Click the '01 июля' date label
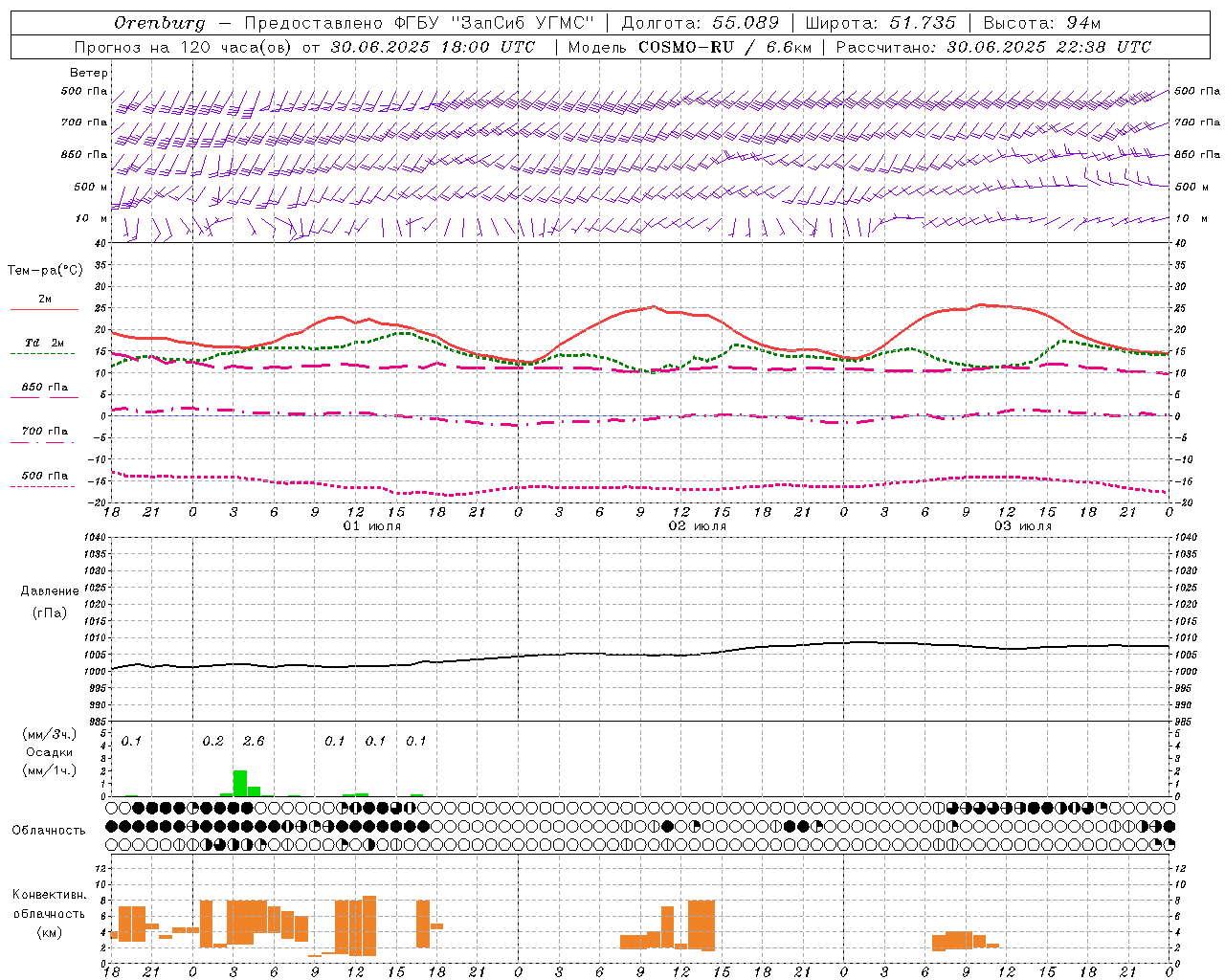The image size is (1225, 980). tap(372, 526)
